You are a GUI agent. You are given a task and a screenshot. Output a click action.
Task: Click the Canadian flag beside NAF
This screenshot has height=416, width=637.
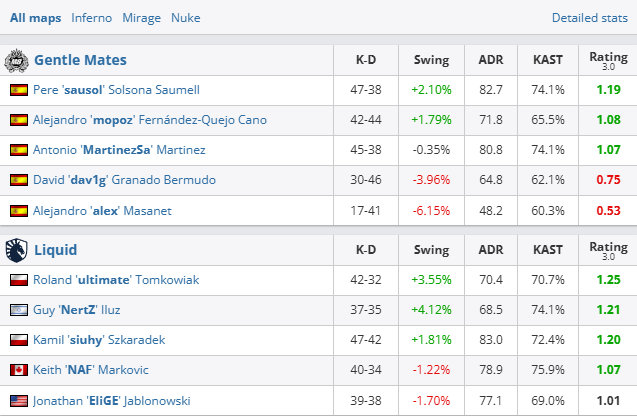[18, 370]
